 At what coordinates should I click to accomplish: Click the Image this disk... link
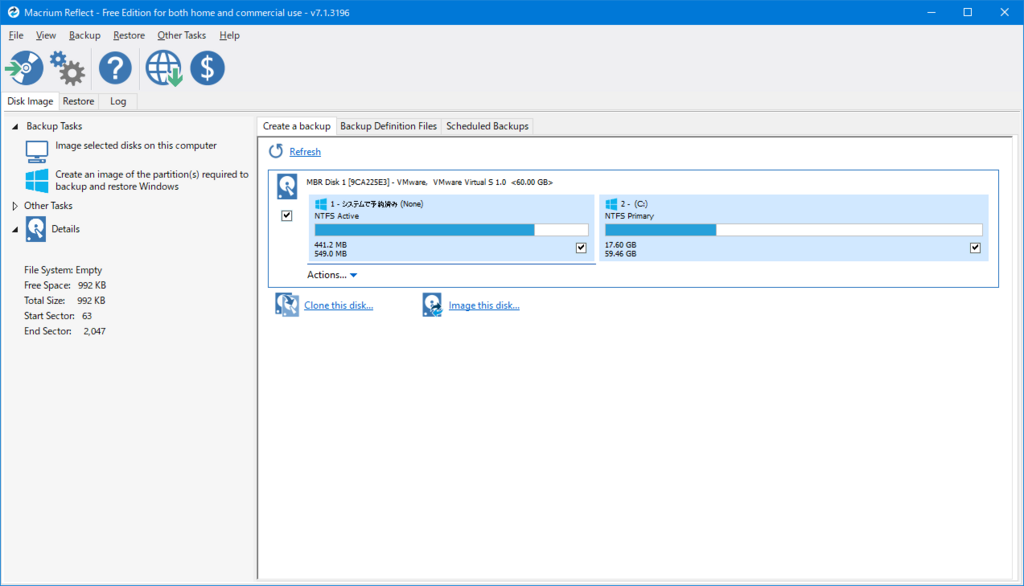(x=484, y=305)
